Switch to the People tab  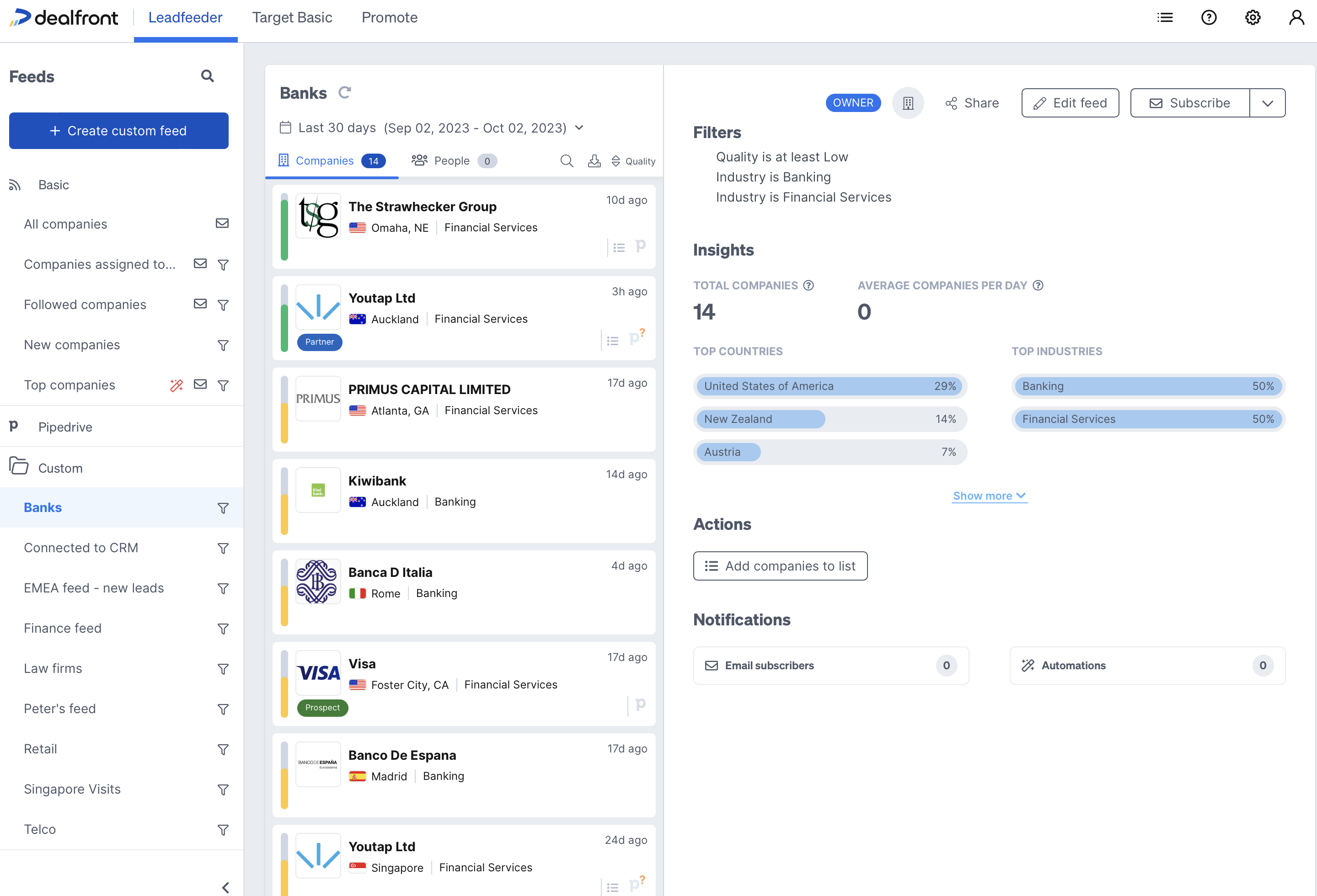[x=452, y=161]
